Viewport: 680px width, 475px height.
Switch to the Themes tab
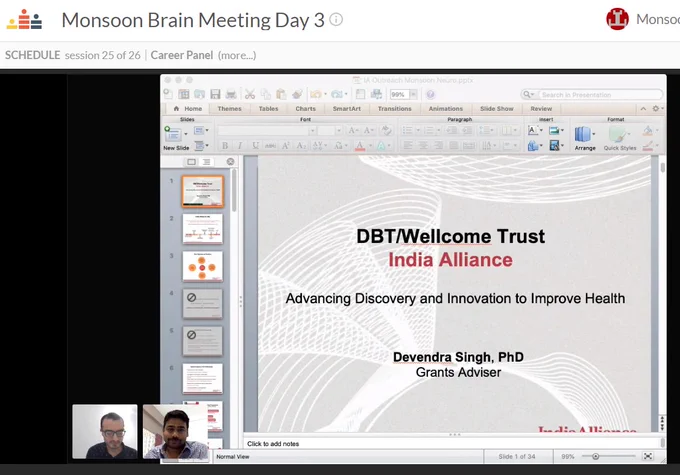pos(229,108)
